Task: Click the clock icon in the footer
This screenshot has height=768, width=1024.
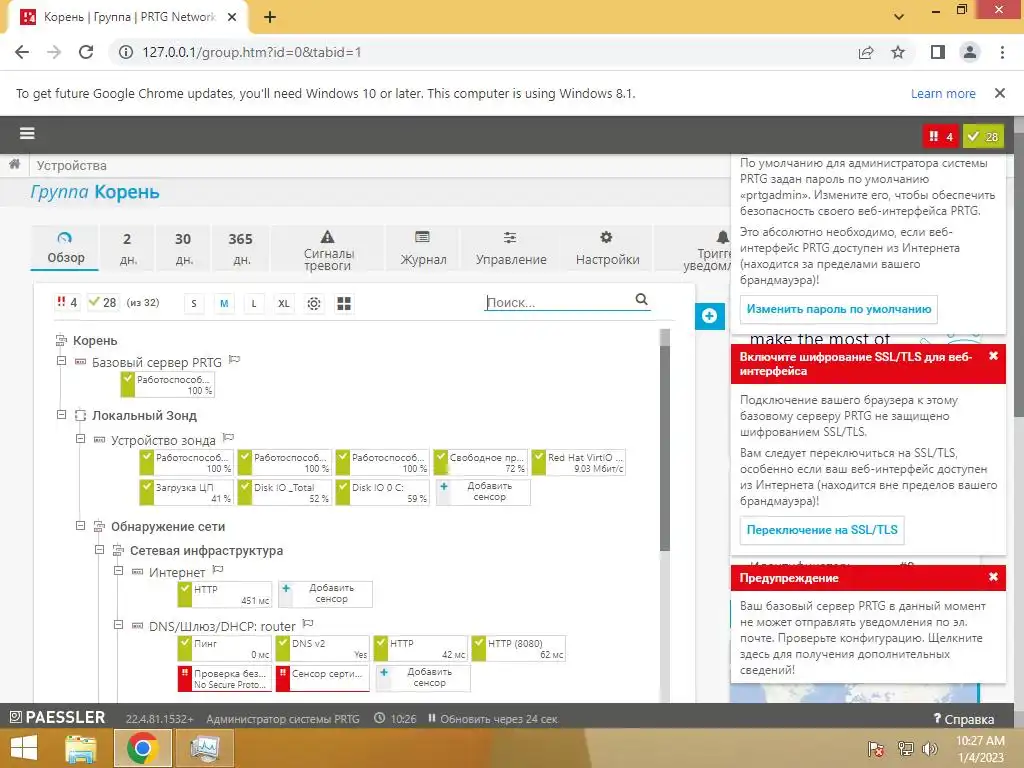Action: point(379,718)
